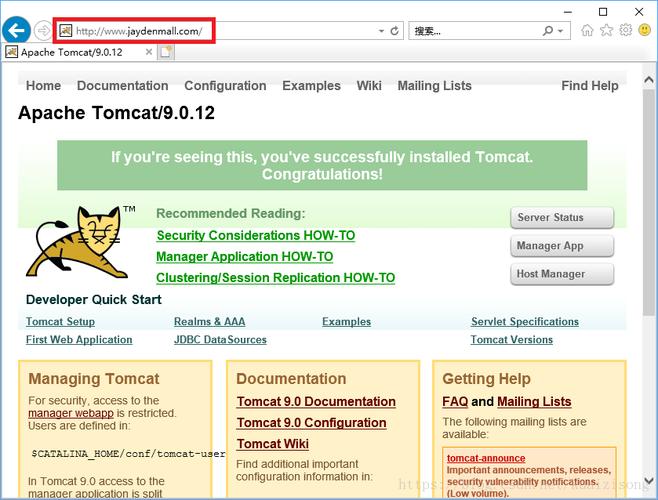This screenshot has width=658, height=500.
Task: Open the Examples nav menu item
Action: click(311, 86)
